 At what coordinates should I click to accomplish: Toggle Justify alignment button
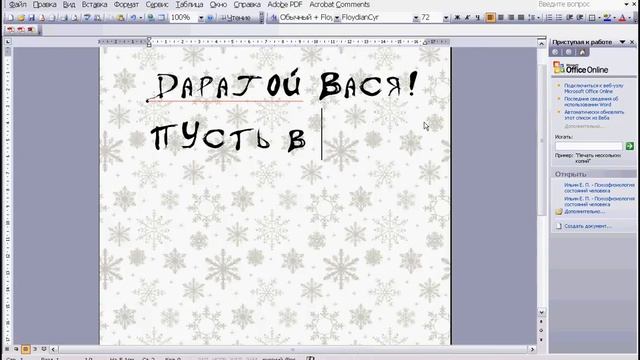(x=521, y=18)
